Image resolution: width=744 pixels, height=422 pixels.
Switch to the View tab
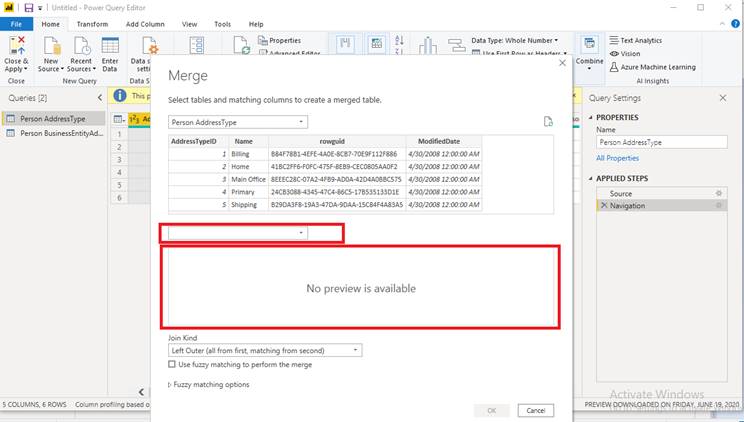(189, 24)
